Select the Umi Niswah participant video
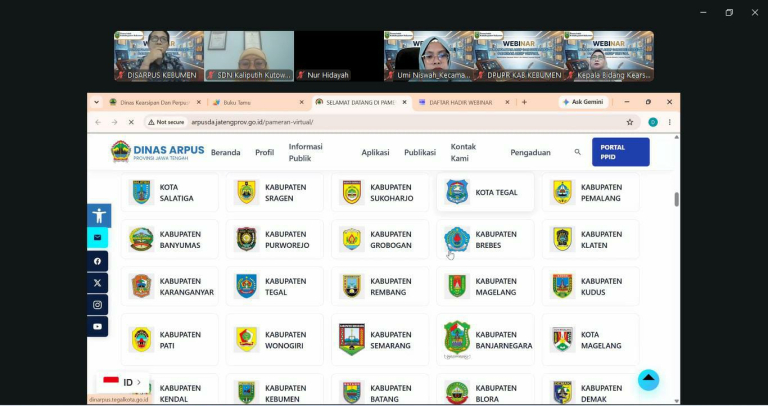The height and width of the screenshot is (406, 768). click(x=429, y=56)
